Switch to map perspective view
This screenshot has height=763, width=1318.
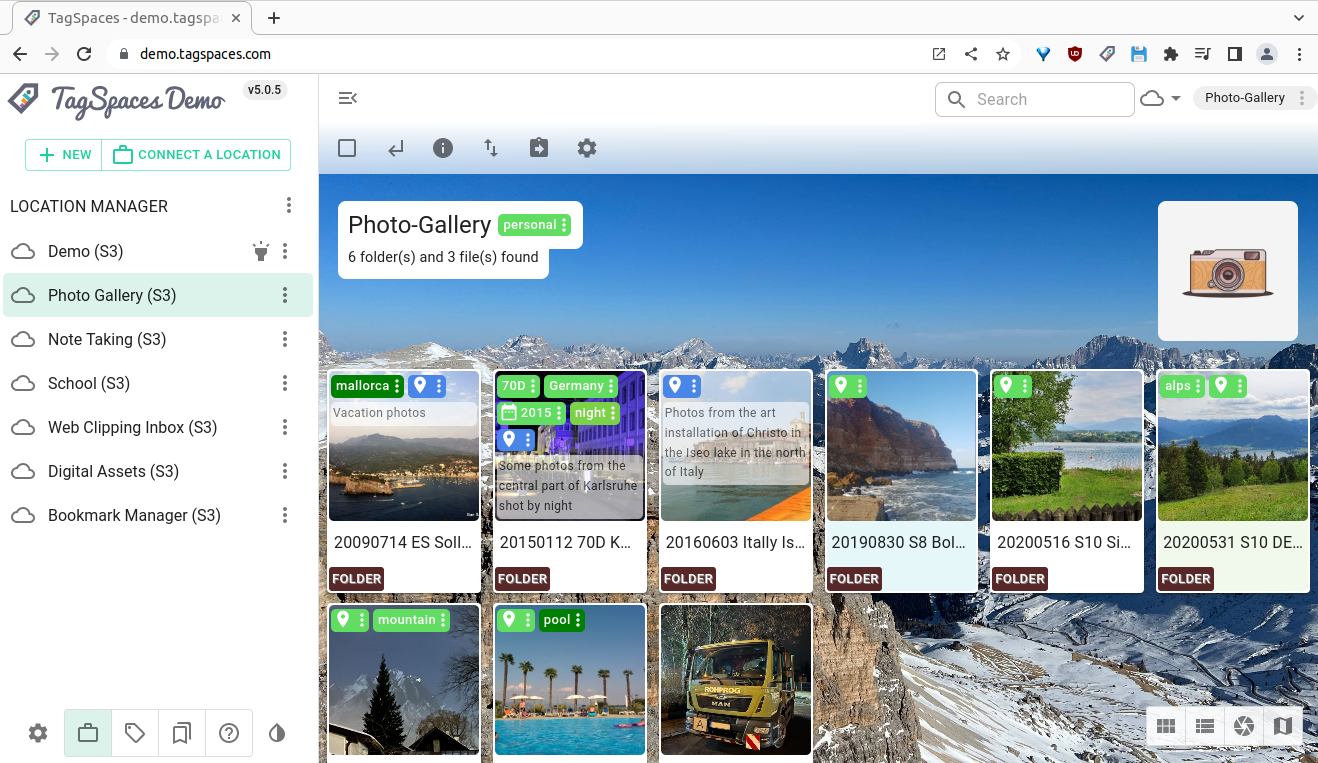coord(1283,726)
